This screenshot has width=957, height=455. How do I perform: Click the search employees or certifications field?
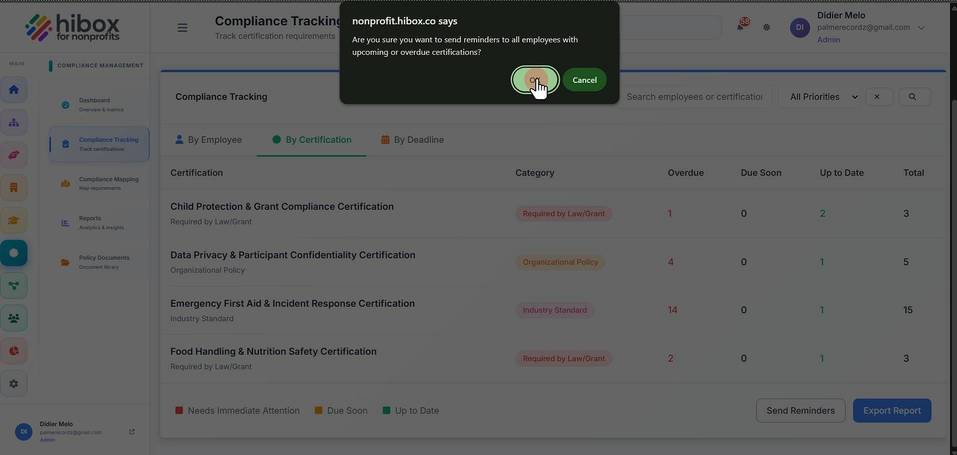tap(695, 96)
